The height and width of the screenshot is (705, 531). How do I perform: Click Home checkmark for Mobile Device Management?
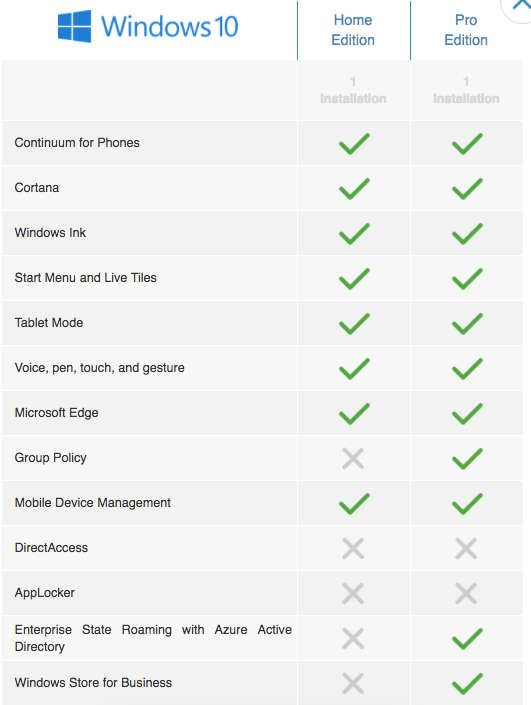[x=354, y=504]
